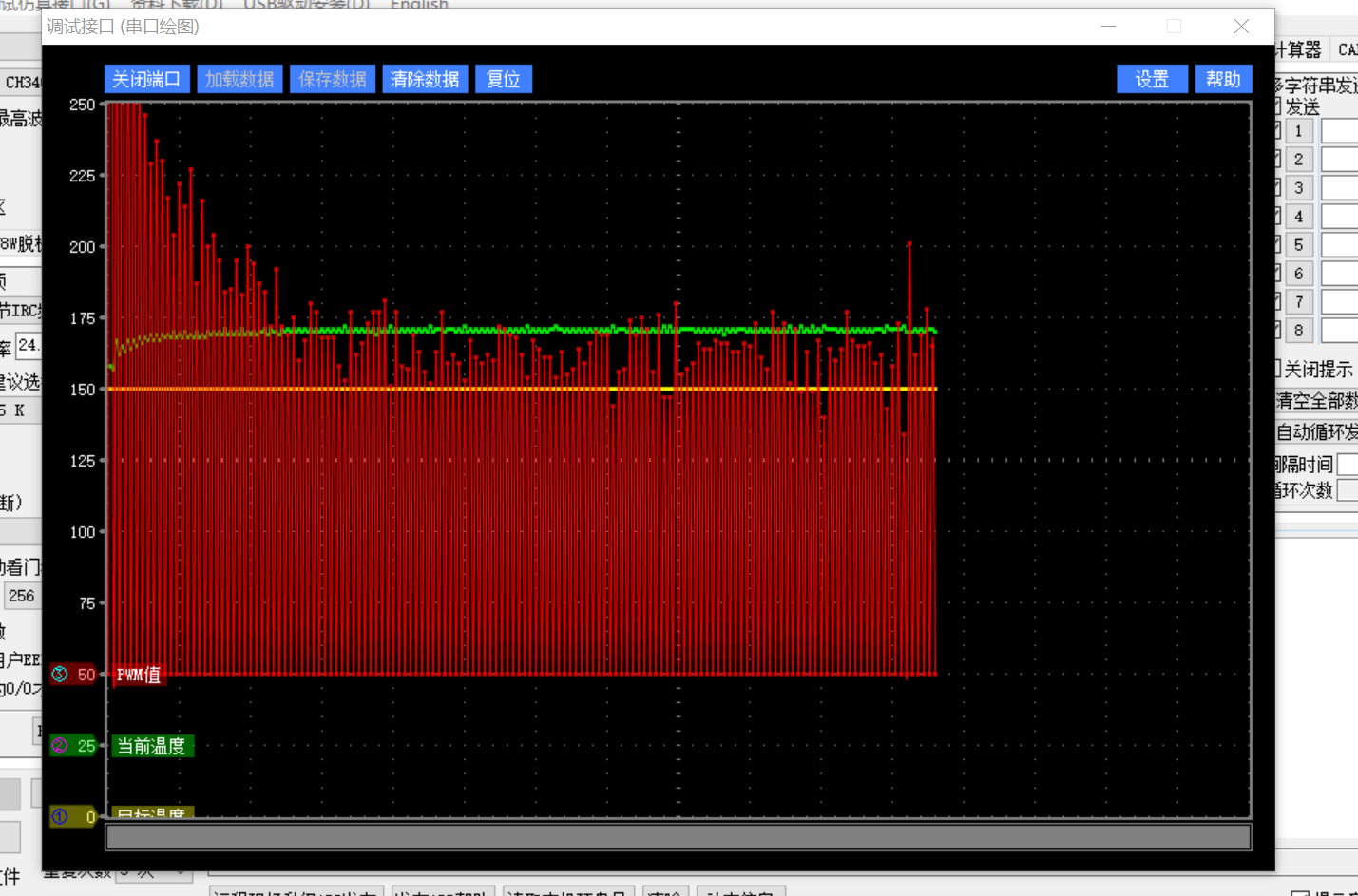1358x896 pixels.
Task: Click send button 5 in background window
Action: point(1298,245)
